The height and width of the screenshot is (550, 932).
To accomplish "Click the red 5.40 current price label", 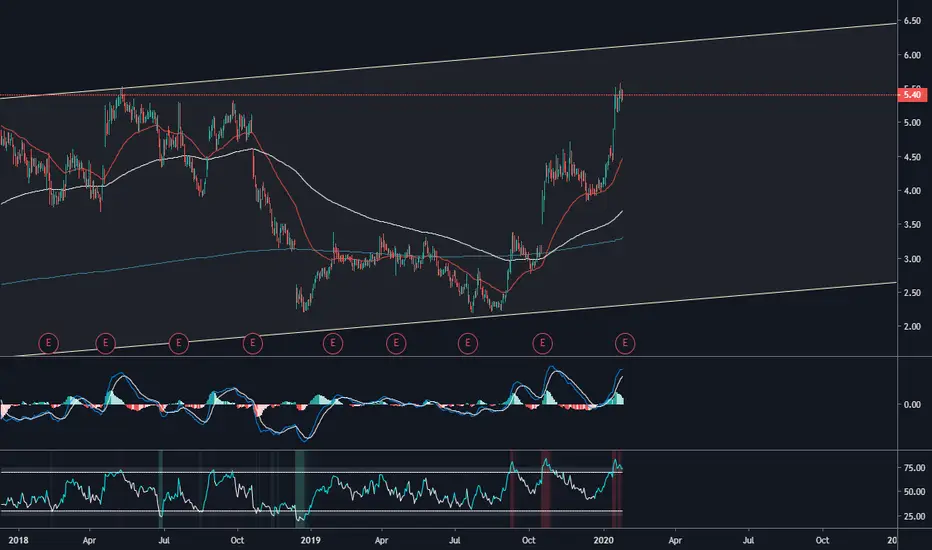I will tap(912, 95).
